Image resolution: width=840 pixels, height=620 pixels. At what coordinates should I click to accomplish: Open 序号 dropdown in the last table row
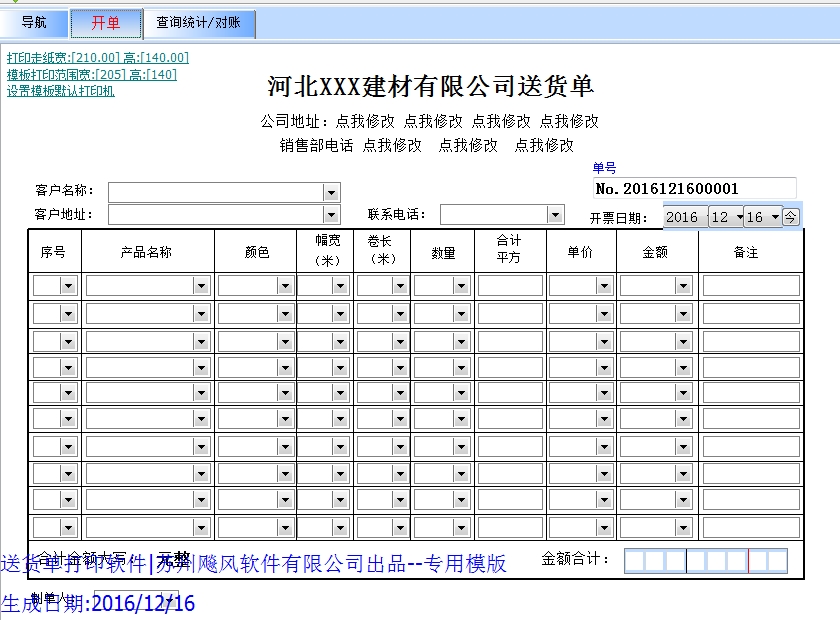(x=68, y=528)
